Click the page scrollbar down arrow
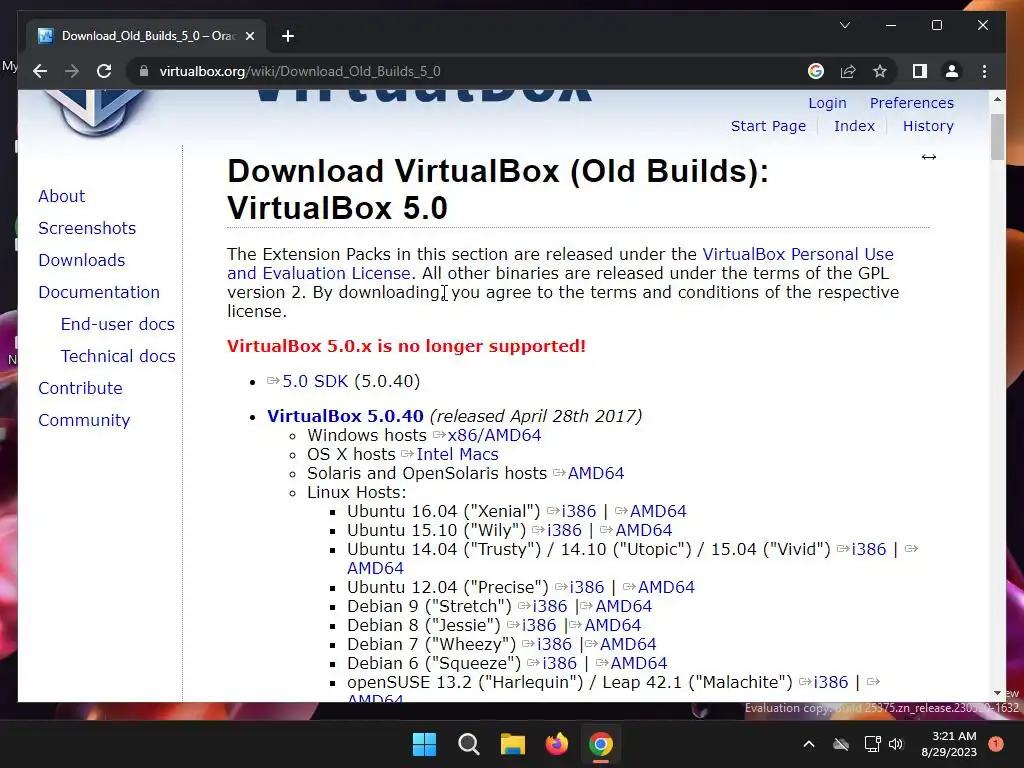 click(x=997, y=693)
